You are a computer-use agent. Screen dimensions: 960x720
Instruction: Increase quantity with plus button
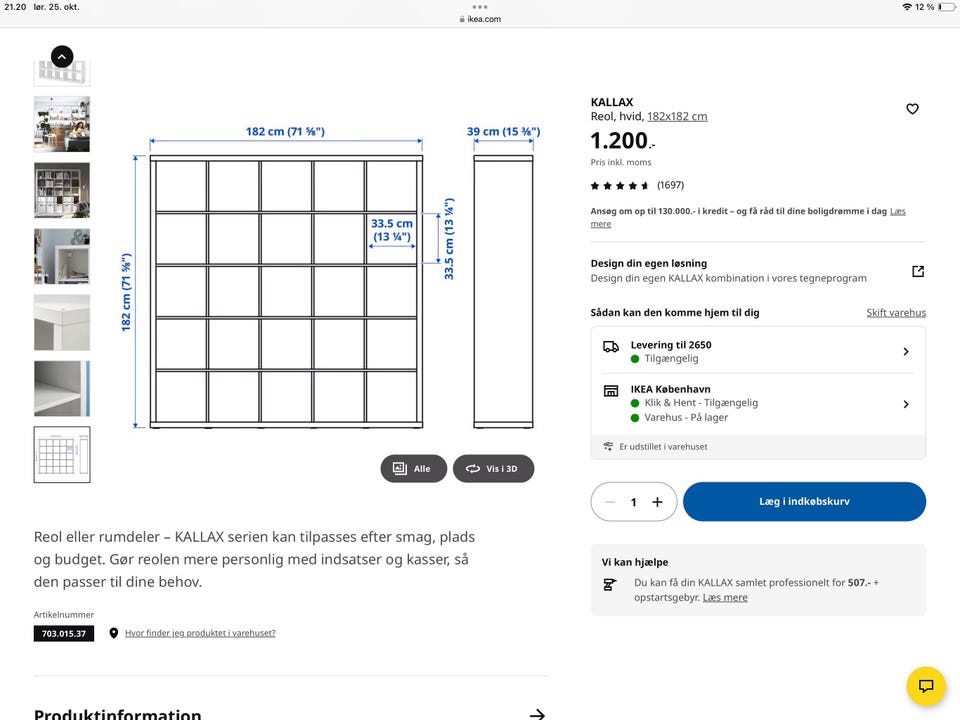pos(657,502)
